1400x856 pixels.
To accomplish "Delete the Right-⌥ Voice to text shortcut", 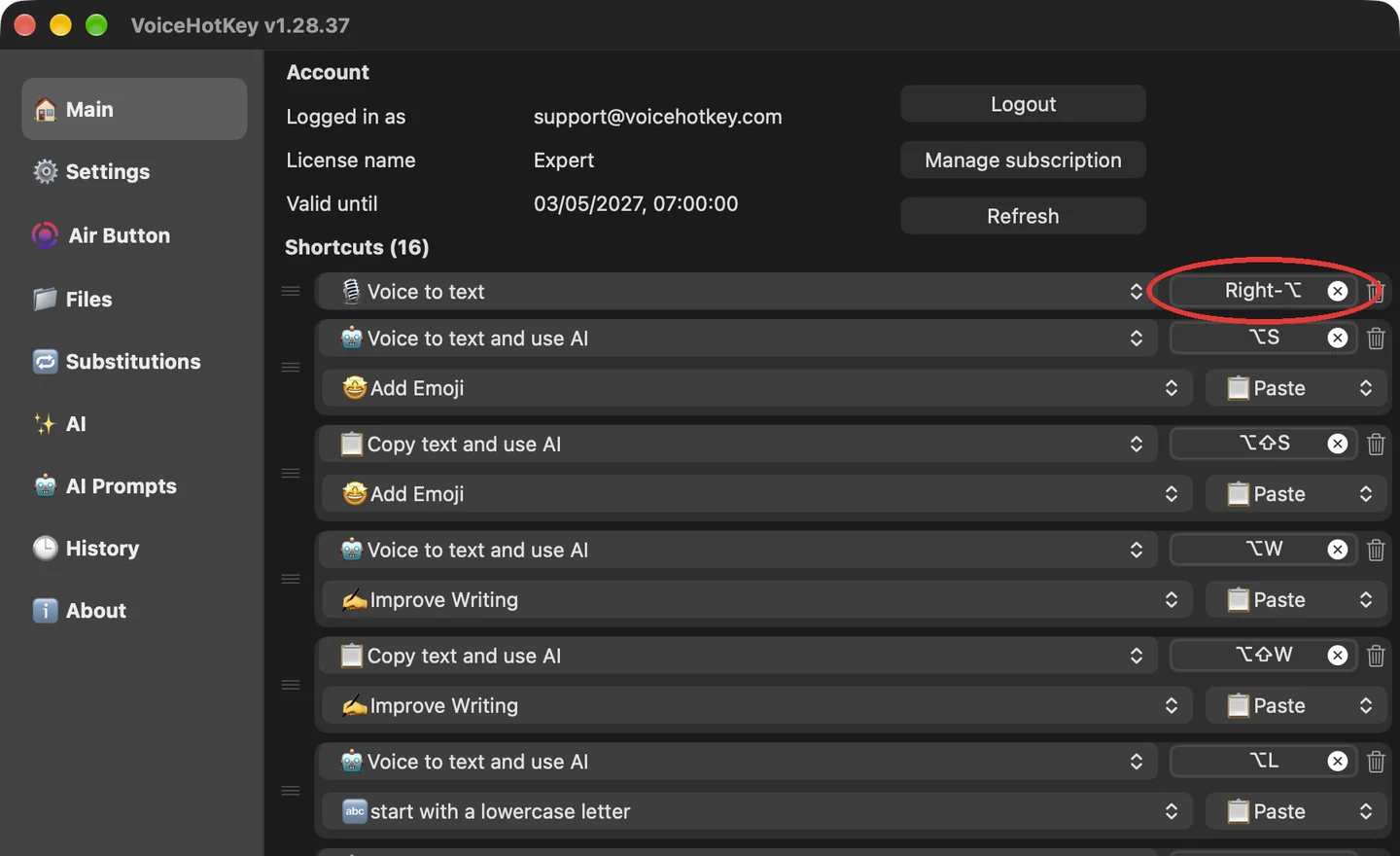I will click(1376, 291).
